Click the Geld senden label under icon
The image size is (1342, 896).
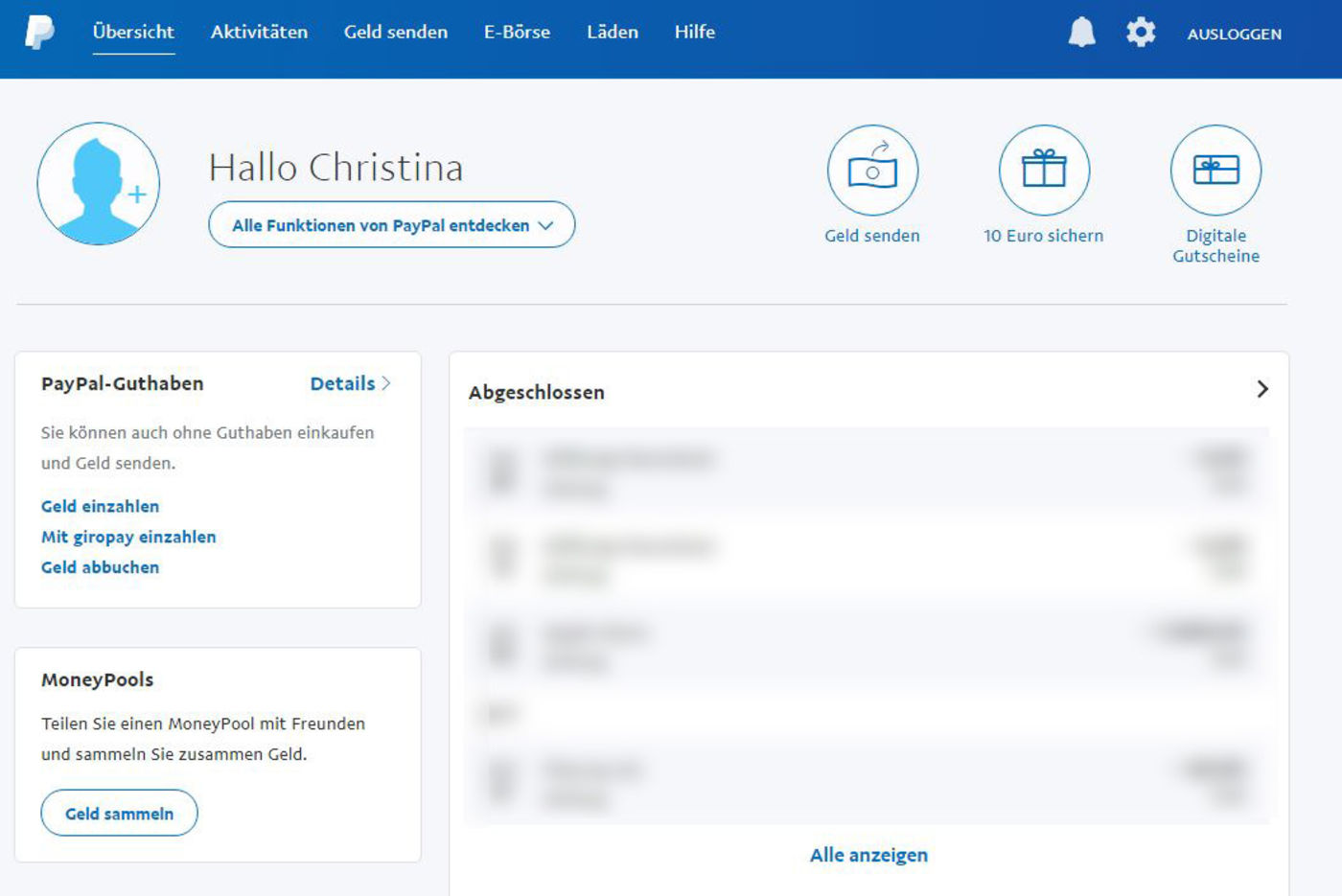(x=872, y=236)
